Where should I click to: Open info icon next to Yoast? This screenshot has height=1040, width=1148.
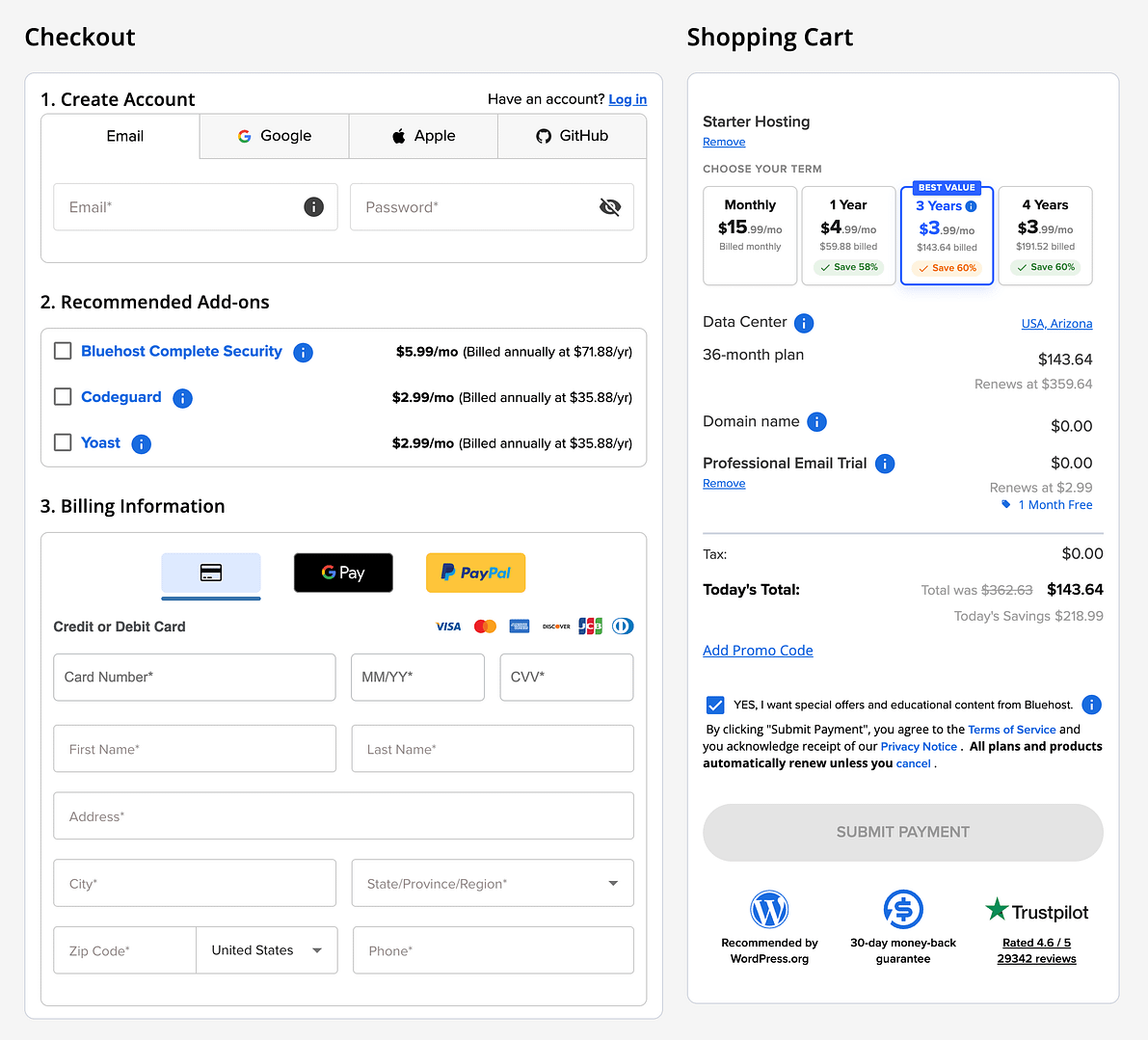[x=142, y=444]
